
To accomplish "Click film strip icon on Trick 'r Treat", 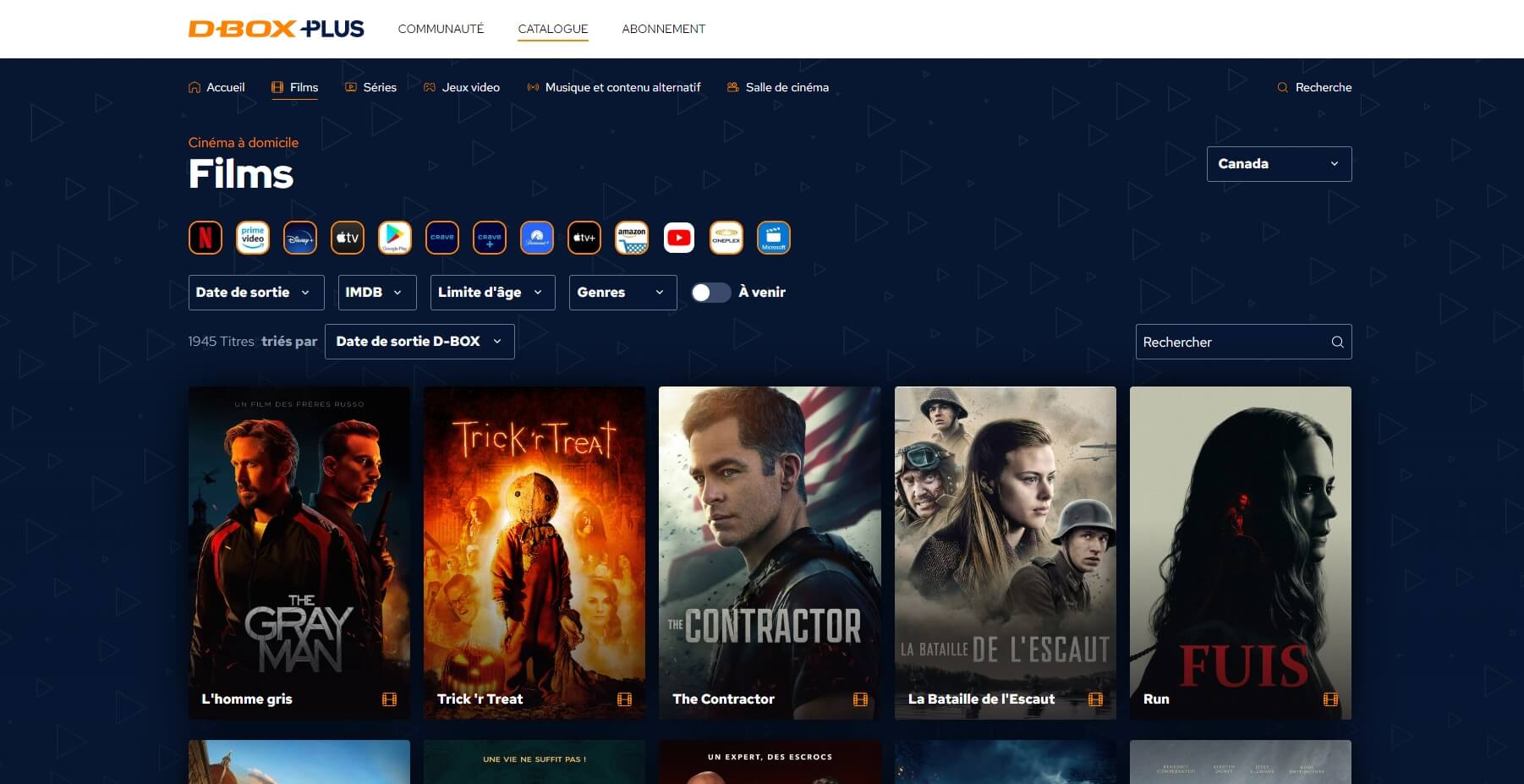I will click(624, 699).
